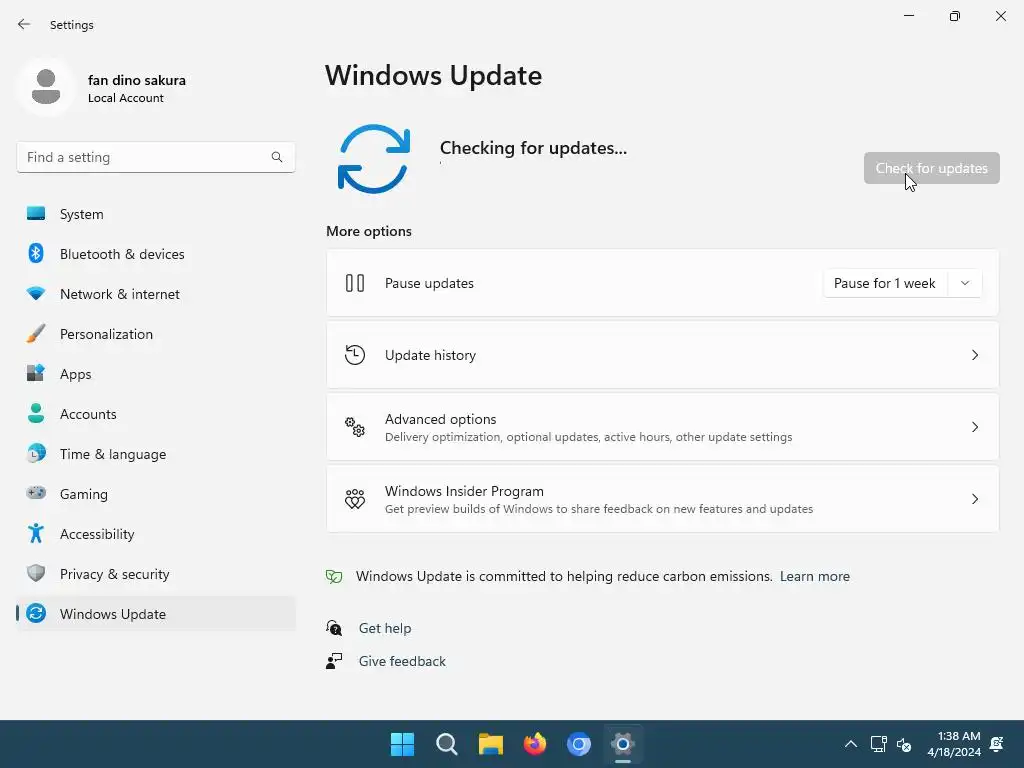The height and width of the screenshot is (768, 1024).
Task: Open the network status tray icon
Action: click(x=878, y=744)
